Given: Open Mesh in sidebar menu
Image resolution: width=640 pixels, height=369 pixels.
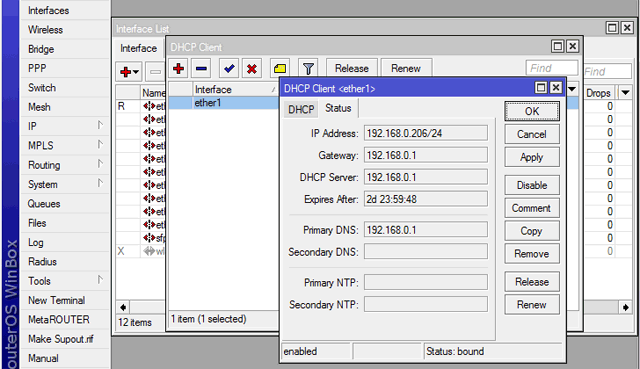Looking at the screenshot, I should [x=39, y=107].
